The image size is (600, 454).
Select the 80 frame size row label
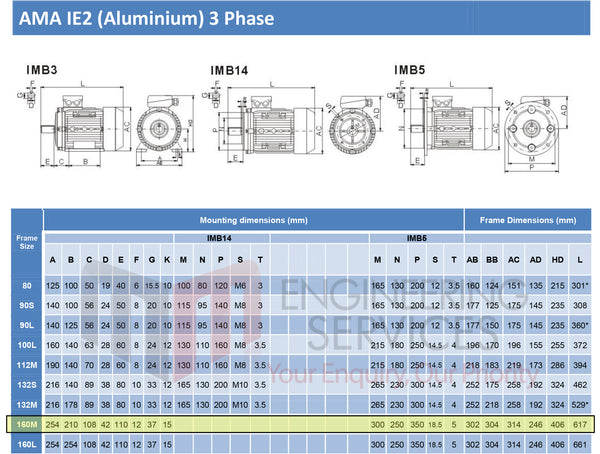coord(26,285)
